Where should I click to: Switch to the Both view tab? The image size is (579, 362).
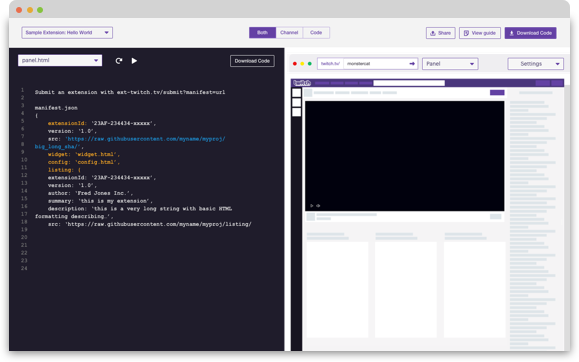262,33
